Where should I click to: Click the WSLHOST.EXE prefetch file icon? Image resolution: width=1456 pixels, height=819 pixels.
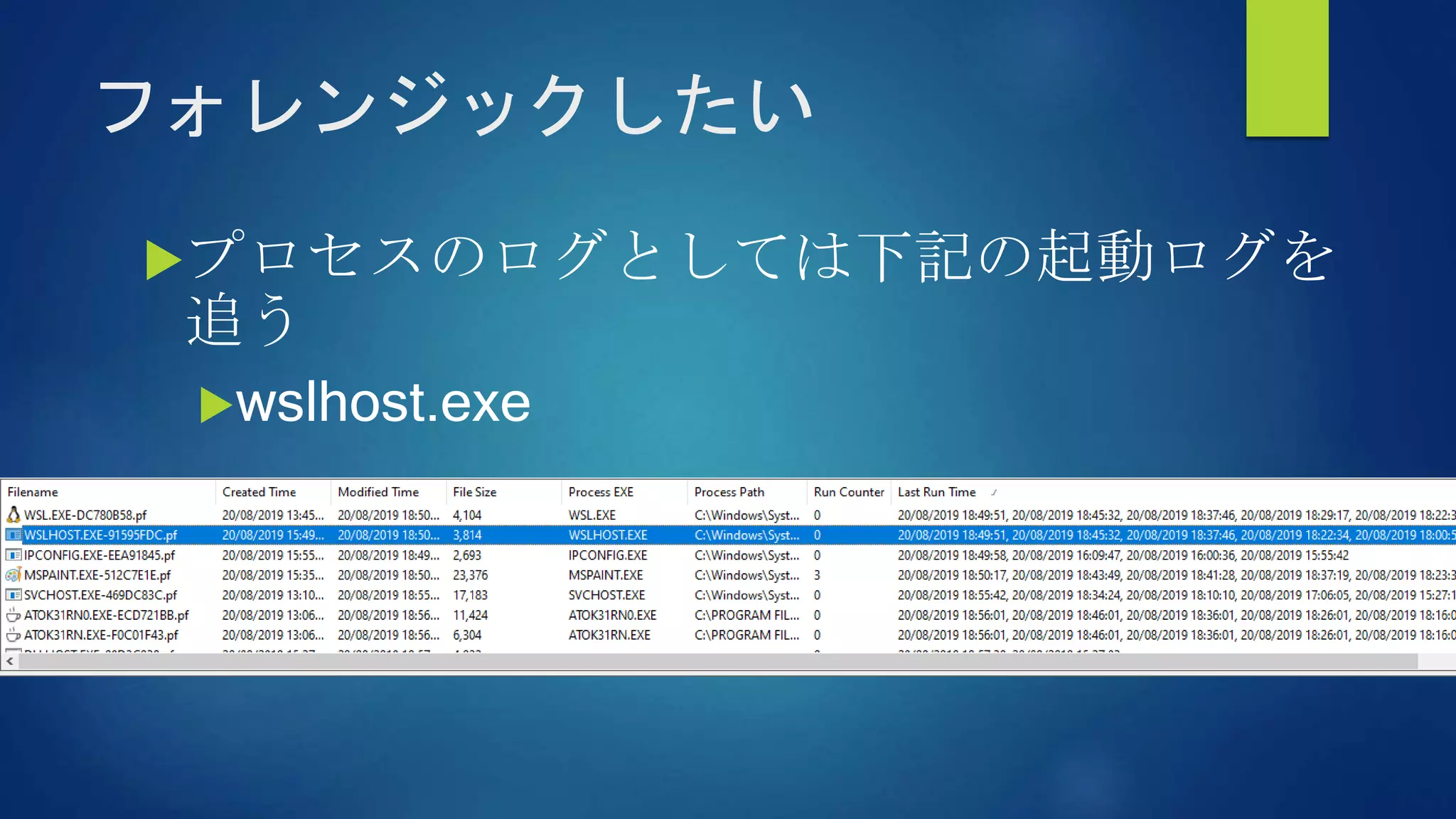click(x=13, y=535)
